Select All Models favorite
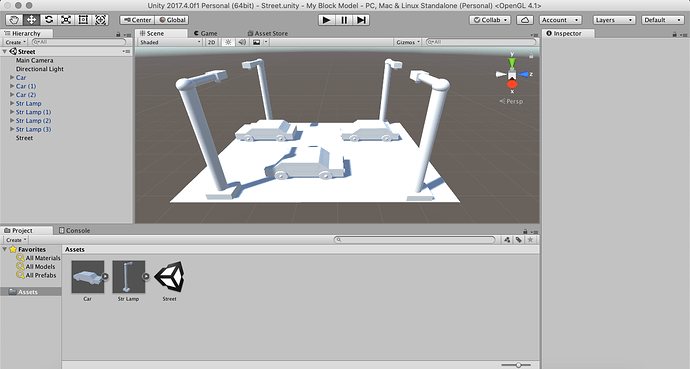 coord(36,267)
